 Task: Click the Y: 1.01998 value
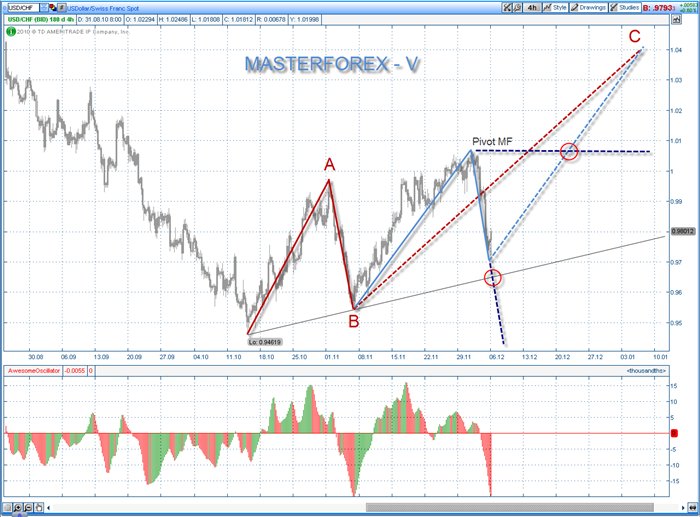coord(304,20)
